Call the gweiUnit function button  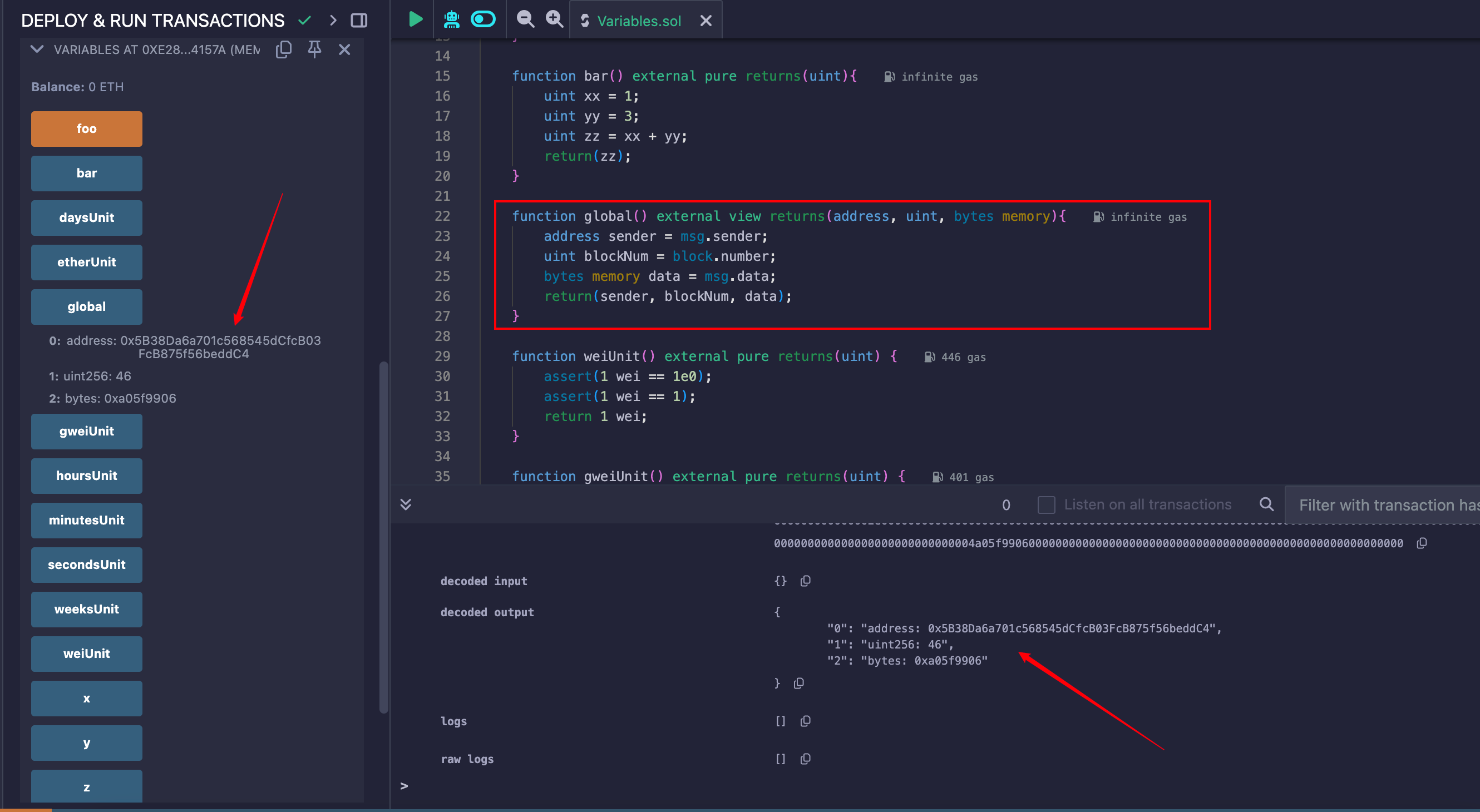click(x=87, y=431)
